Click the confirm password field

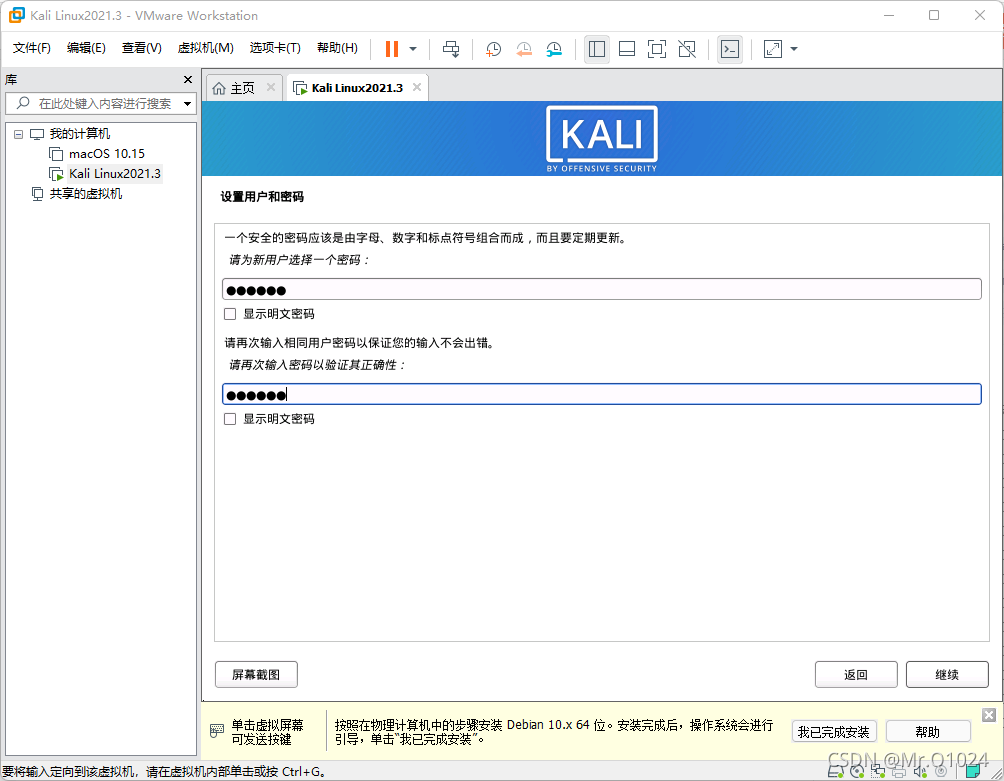602,394
